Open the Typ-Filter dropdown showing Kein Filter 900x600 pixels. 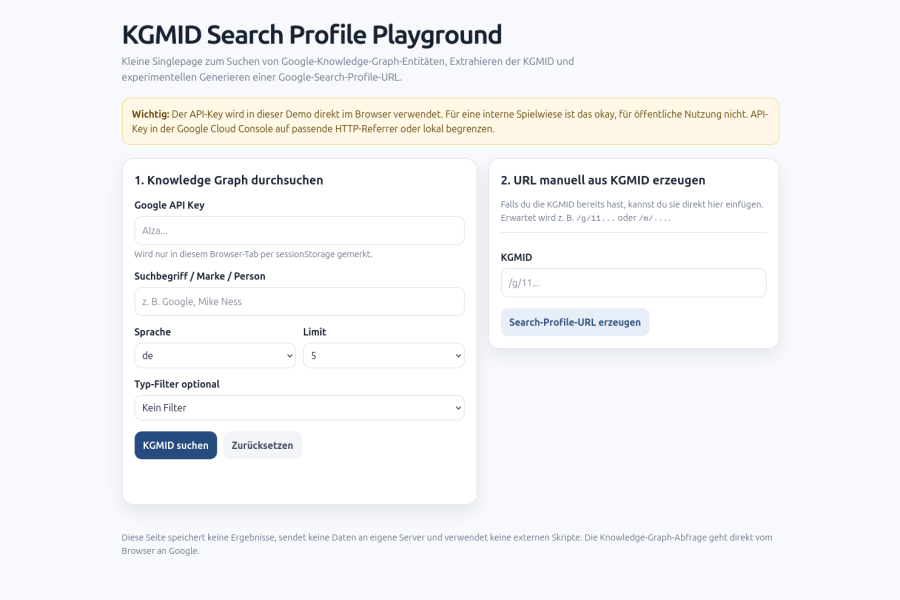[299, 408]
